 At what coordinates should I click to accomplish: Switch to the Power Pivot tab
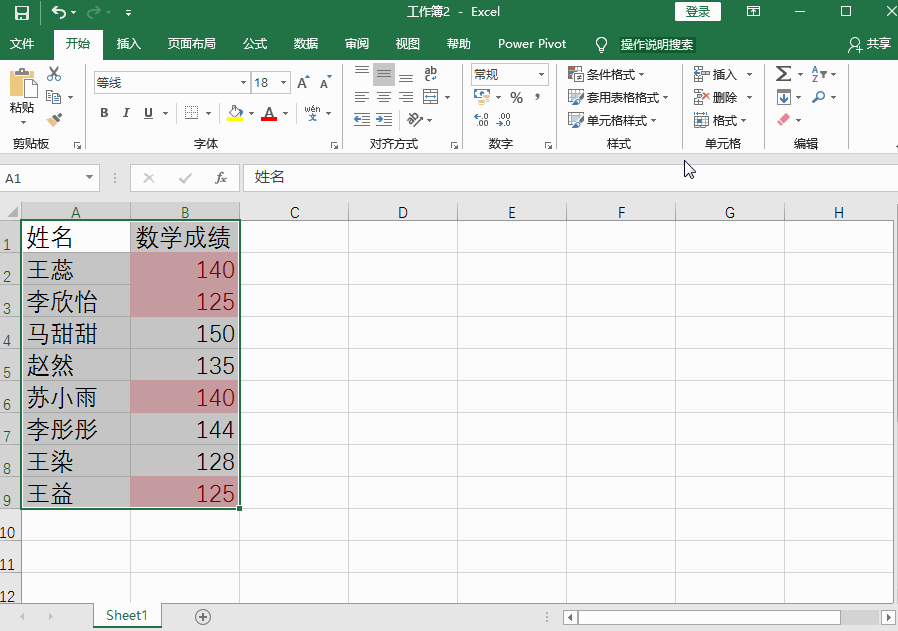[532, 44]
